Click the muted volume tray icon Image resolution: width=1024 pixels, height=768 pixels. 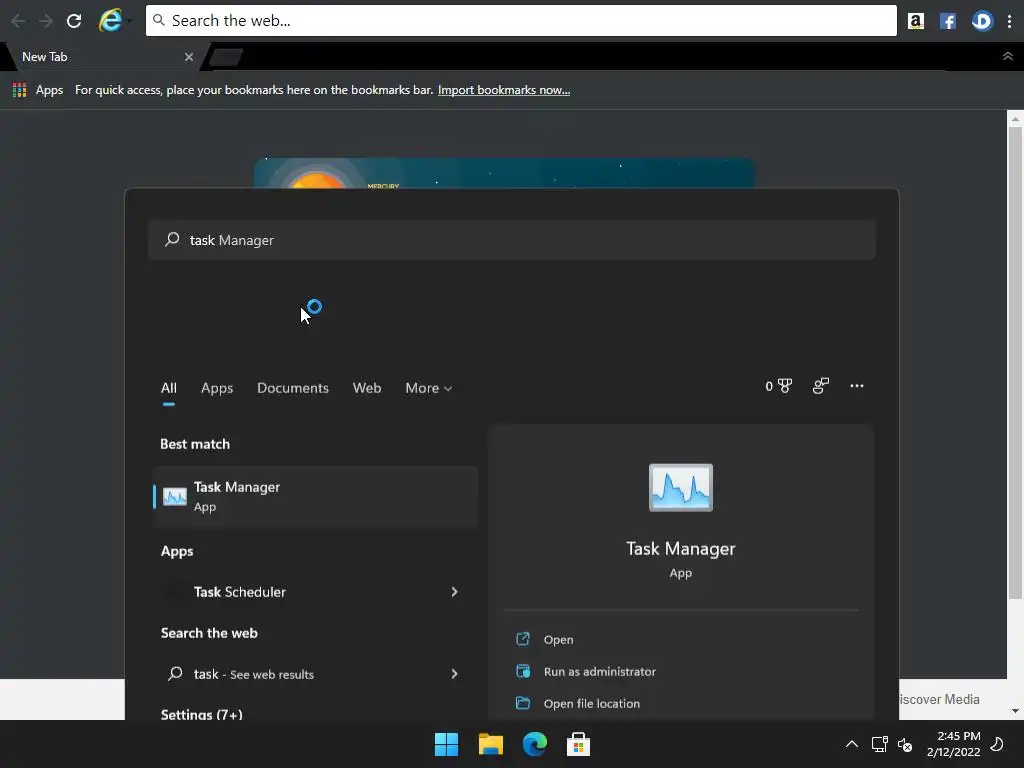pyautogui.click(x=905, y=744)
